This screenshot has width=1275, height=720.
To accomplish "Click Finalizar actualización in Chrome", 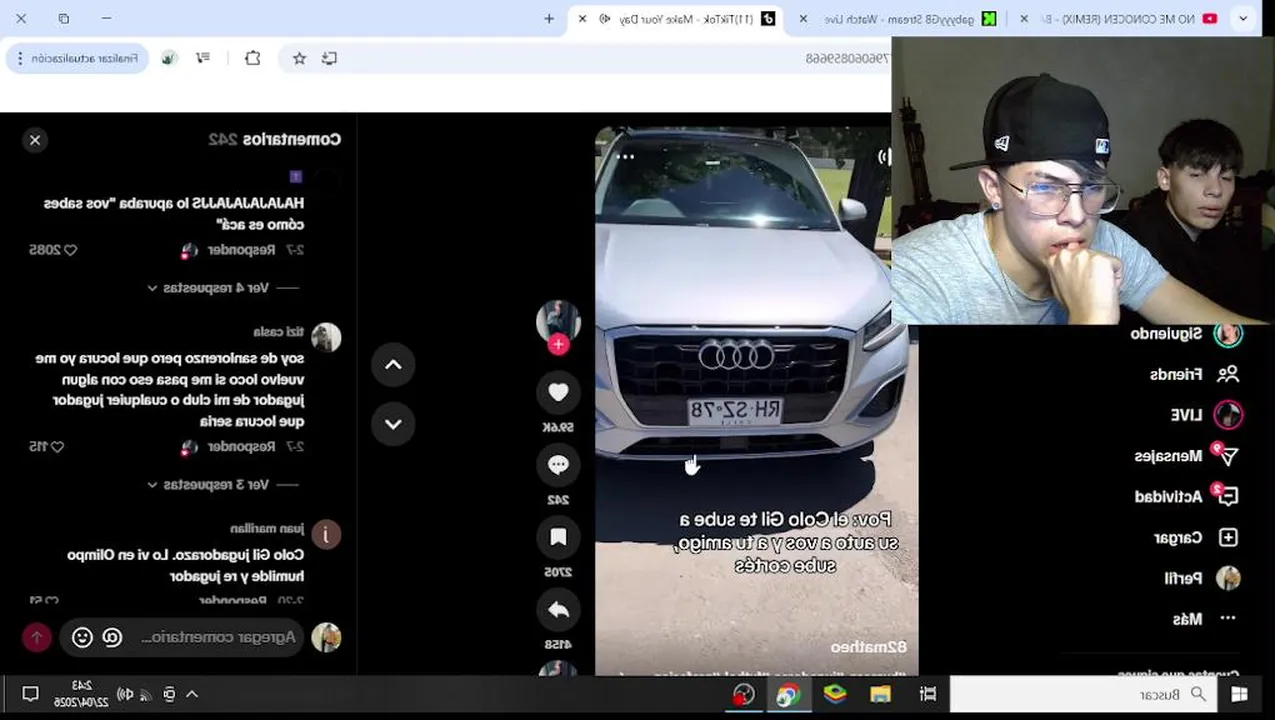I will 84,58.
